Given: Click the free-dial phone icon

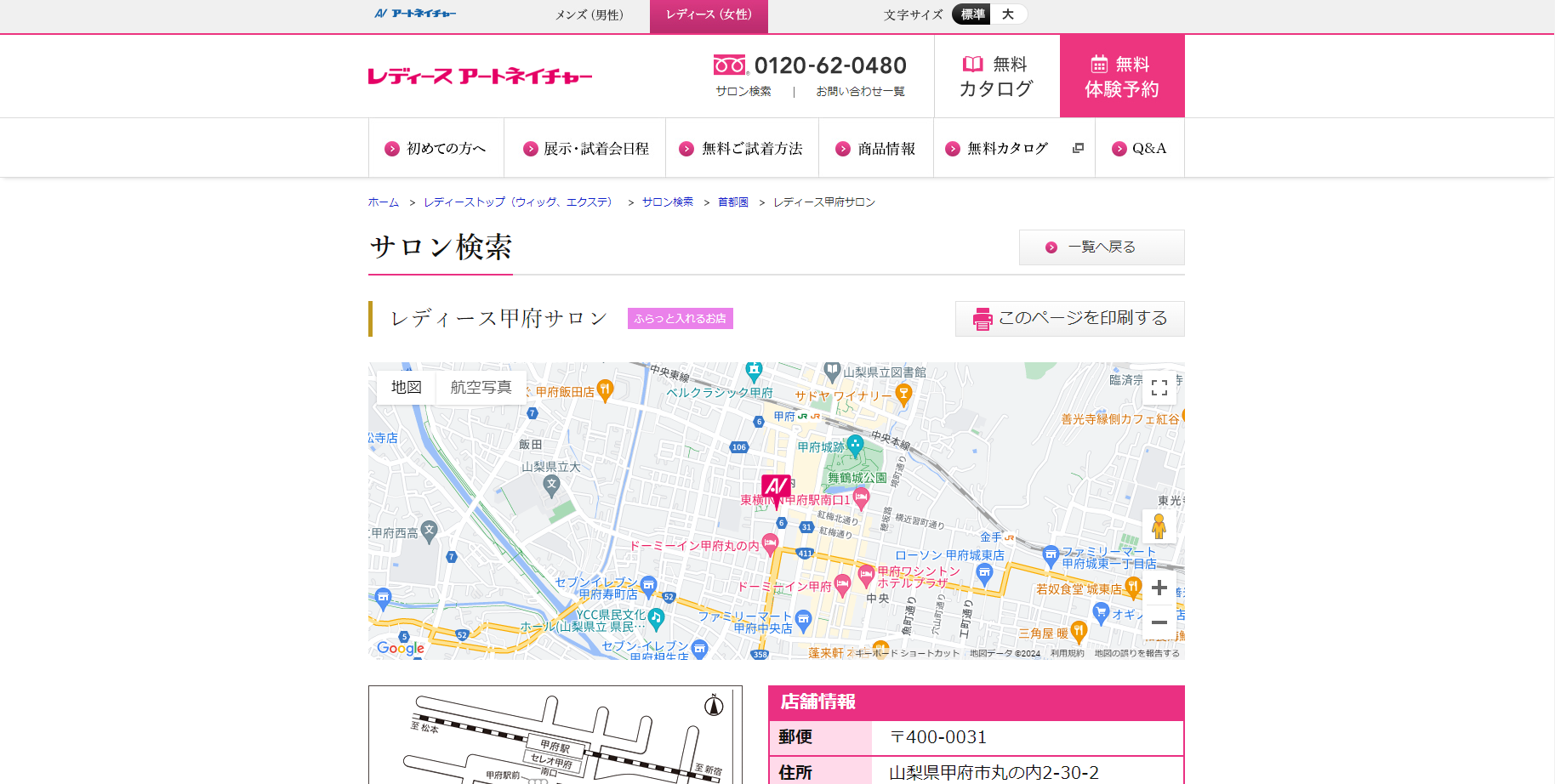Looking at the screenshot, I should pos(730,65).
